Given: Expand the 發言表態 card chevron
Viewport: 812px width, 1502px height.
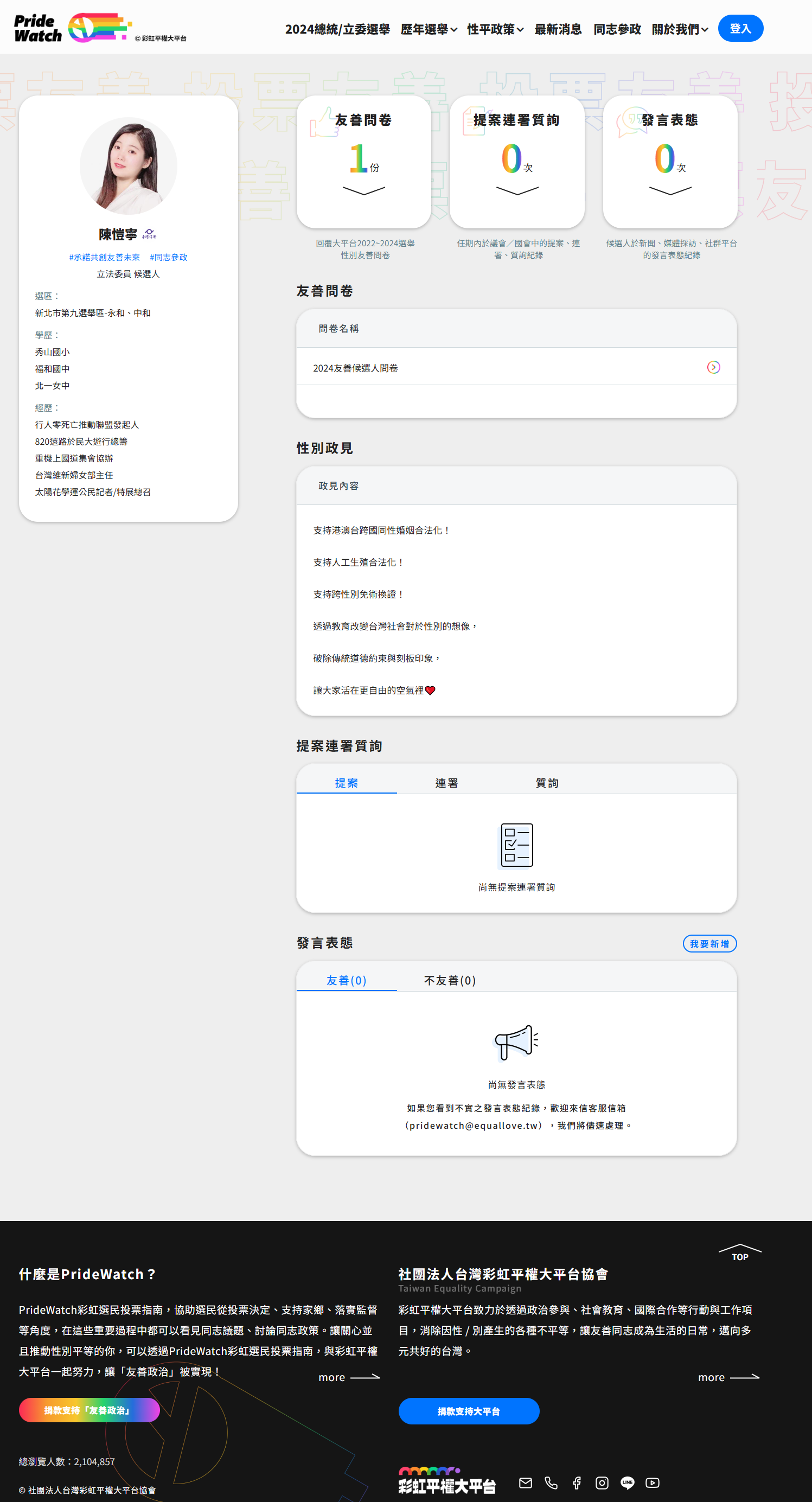Looking at the screenshot, I should 670,190.
